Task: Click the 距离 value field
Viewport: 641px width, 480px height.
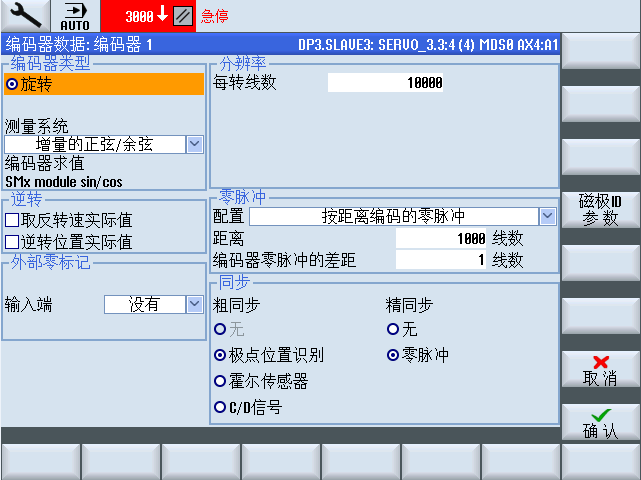Action: [441, 238]
